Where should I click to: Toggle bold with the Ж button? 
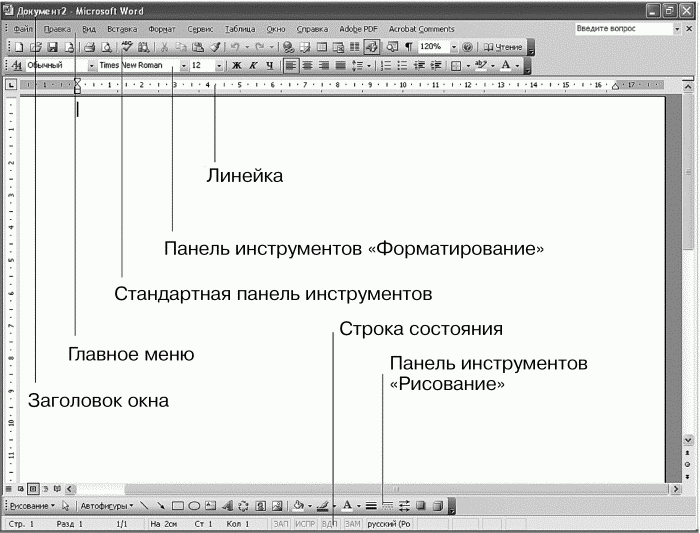pos(237,66)
